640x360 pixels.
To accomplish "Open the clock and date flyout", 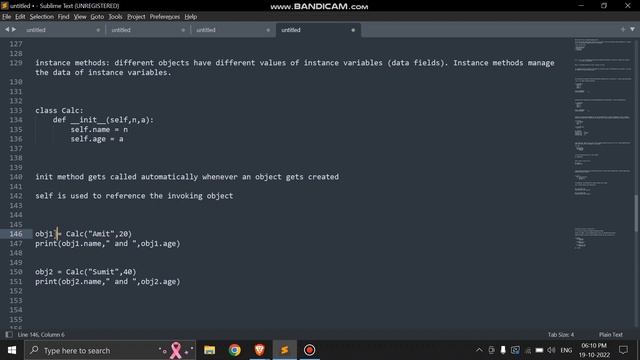I will point(594,350).
